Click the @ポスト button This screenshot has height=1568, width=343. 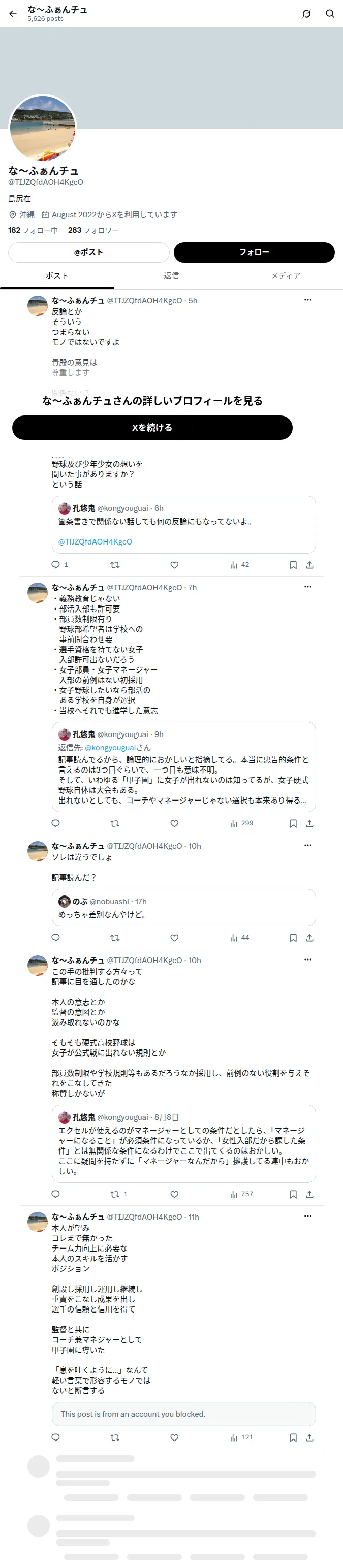pos(88,252)
